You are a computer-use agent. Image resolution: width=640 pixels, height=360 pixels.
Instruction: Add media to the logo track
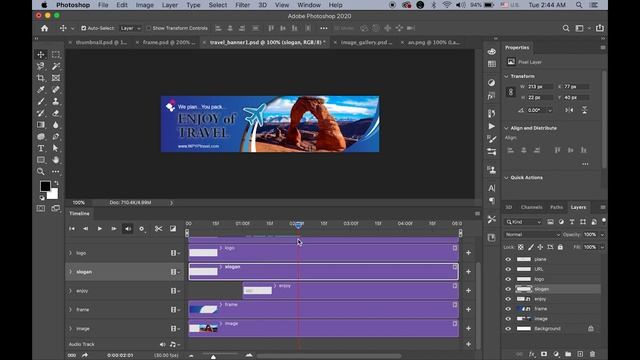[x=469, y=253]
